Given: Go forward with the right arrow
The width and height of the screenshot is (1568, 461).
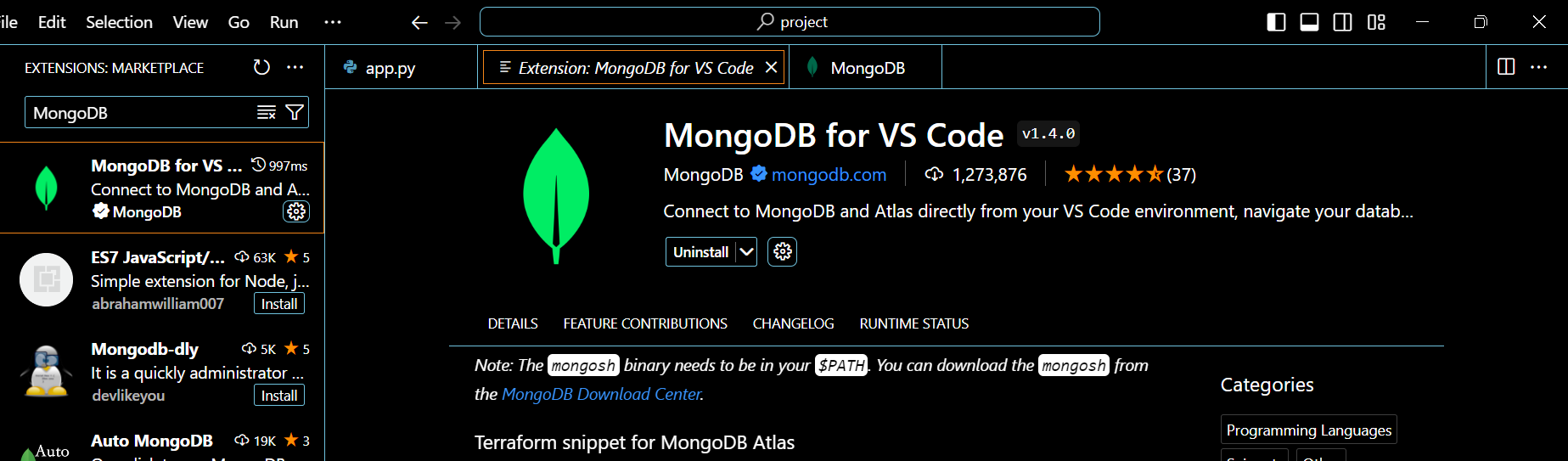Looking at the screenshot, I should click(452, 22).
